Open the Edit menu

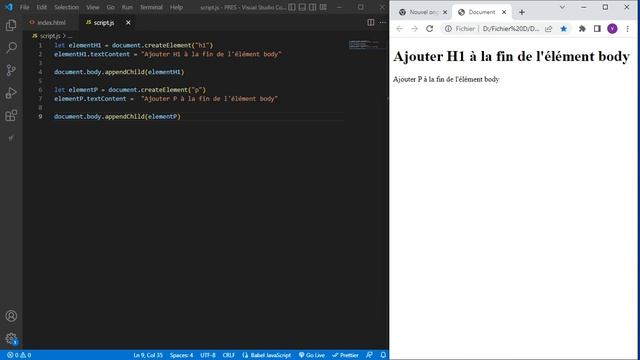pos(42,7)
